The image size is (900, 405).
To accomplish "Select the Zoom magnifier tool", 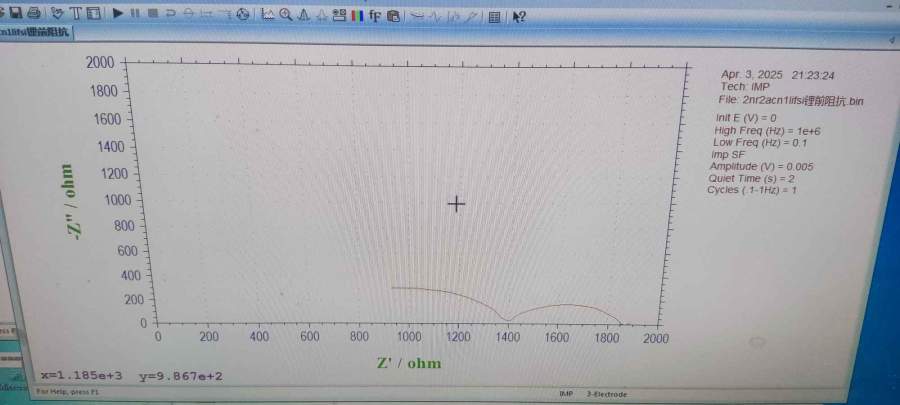I will tap(286, 14).
